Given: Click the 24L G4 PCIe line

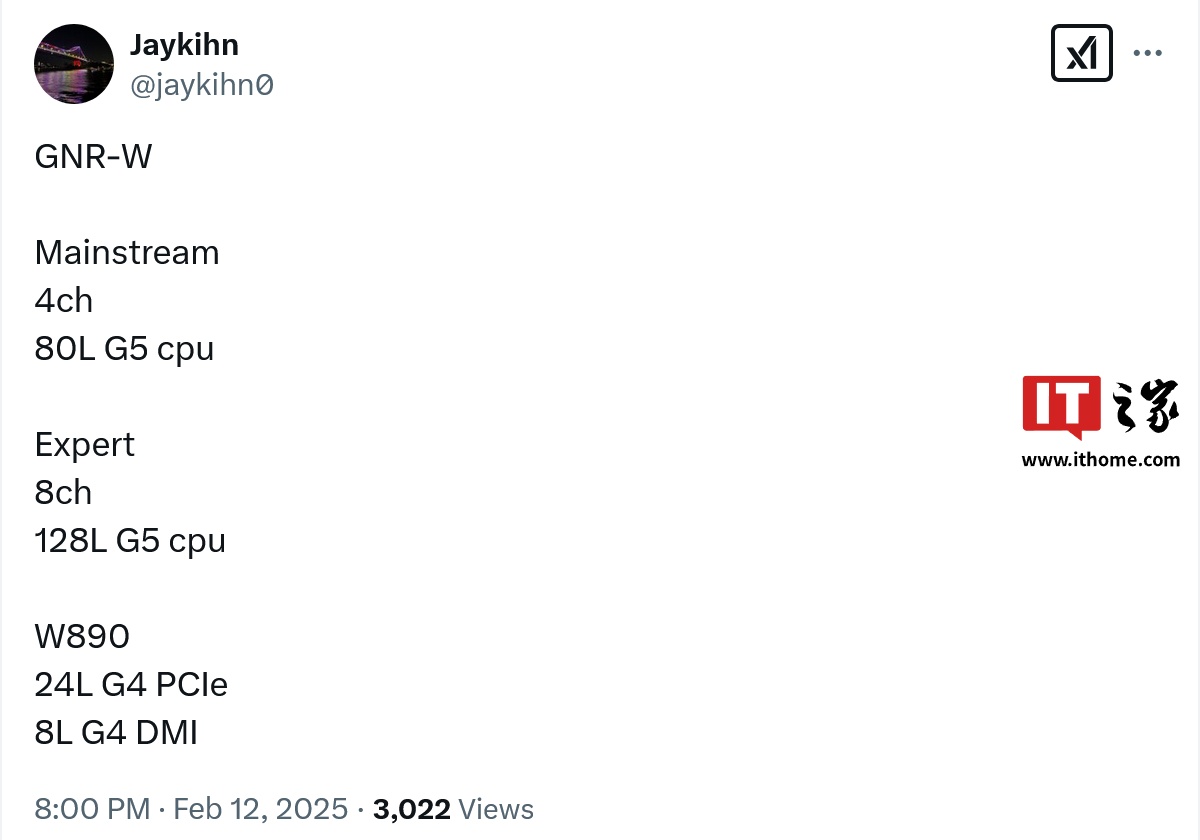Looking at the screenshot, I should click(131, 685).
